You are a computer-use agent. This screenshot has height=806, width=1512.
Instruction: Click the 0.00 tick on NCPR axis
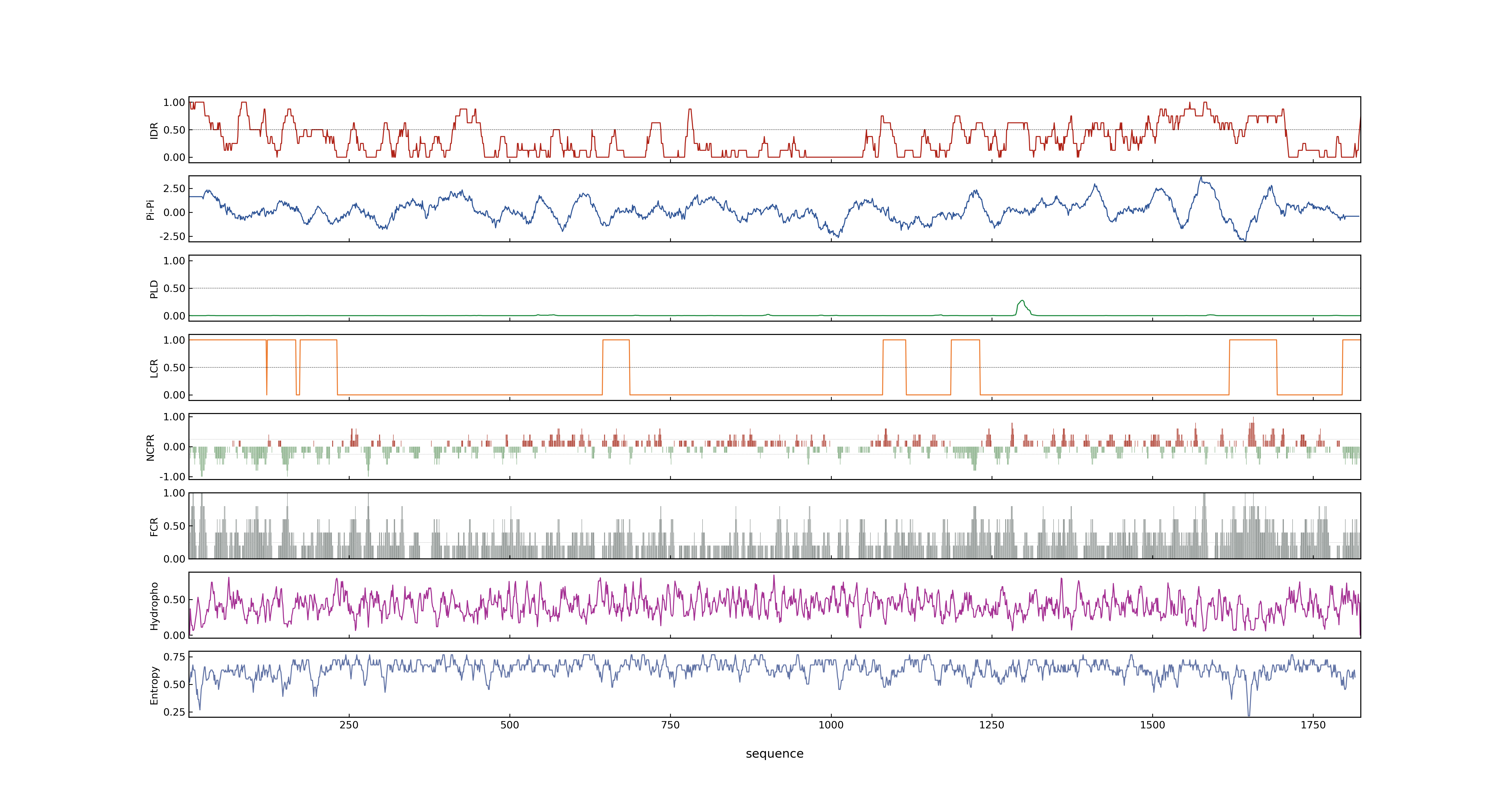click(174, 446)
